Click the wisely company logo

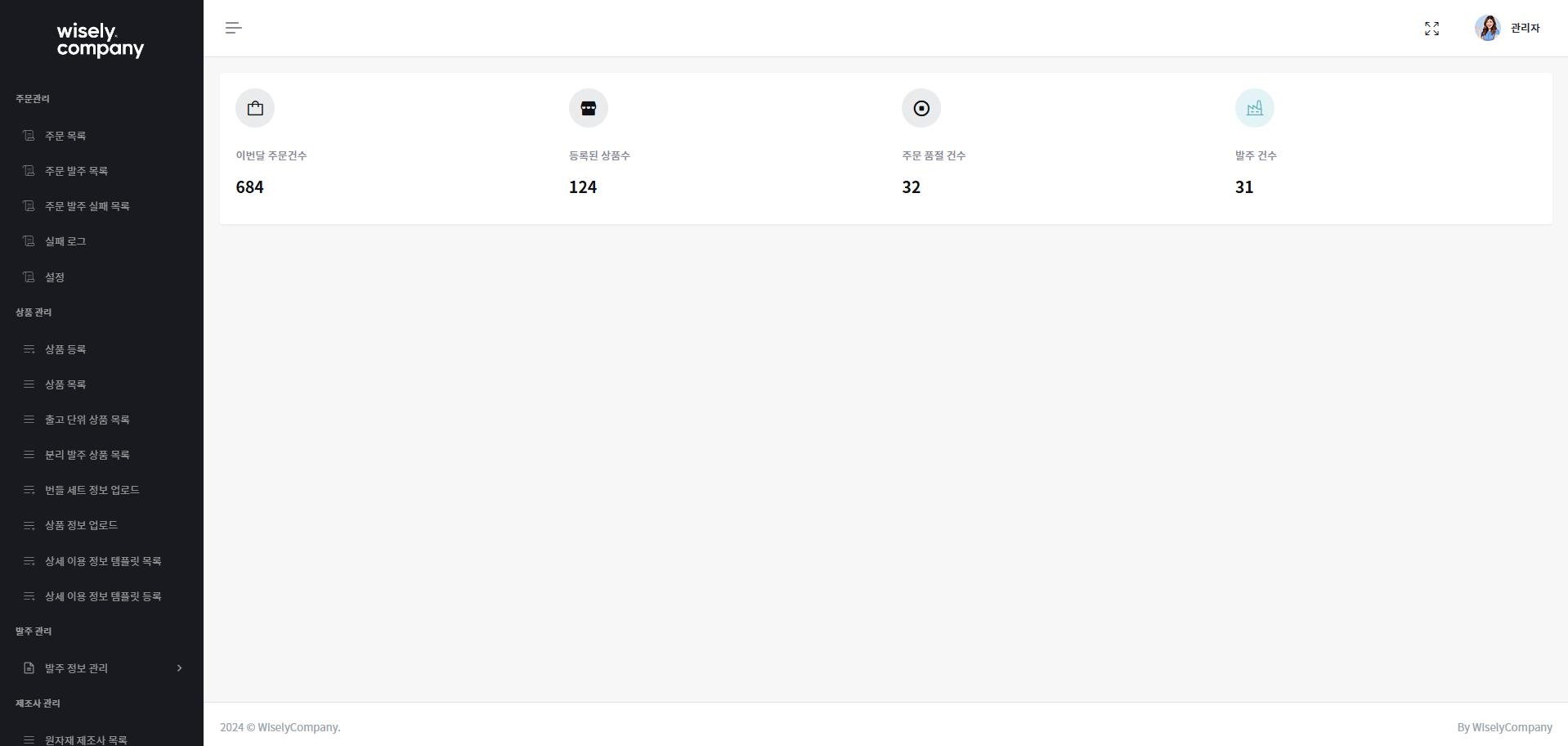[x=101, y=40]
